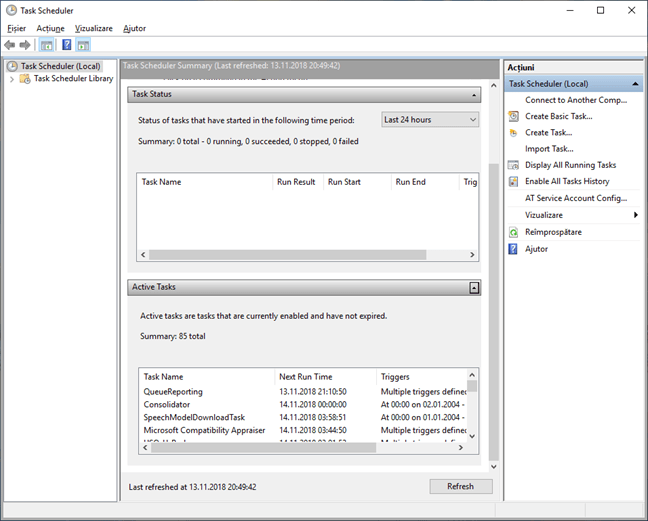Click the Run Start column header
The height and width of the screenshot is (521, 648).
coord(357,182)
